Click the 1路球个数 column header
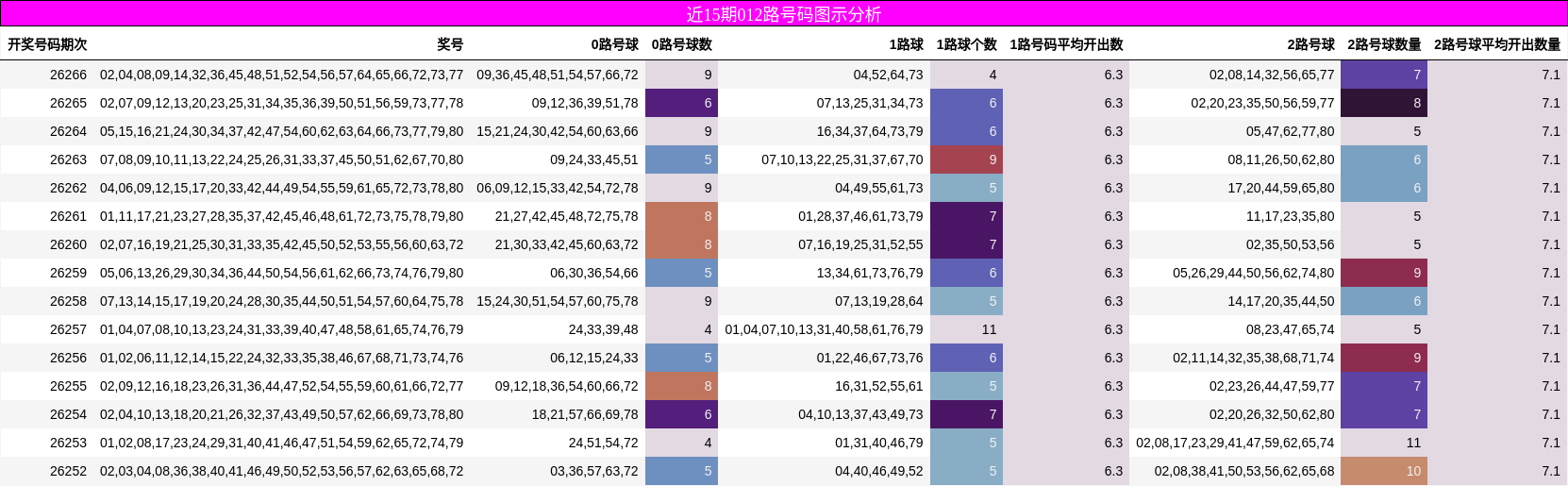 [967, 44]
